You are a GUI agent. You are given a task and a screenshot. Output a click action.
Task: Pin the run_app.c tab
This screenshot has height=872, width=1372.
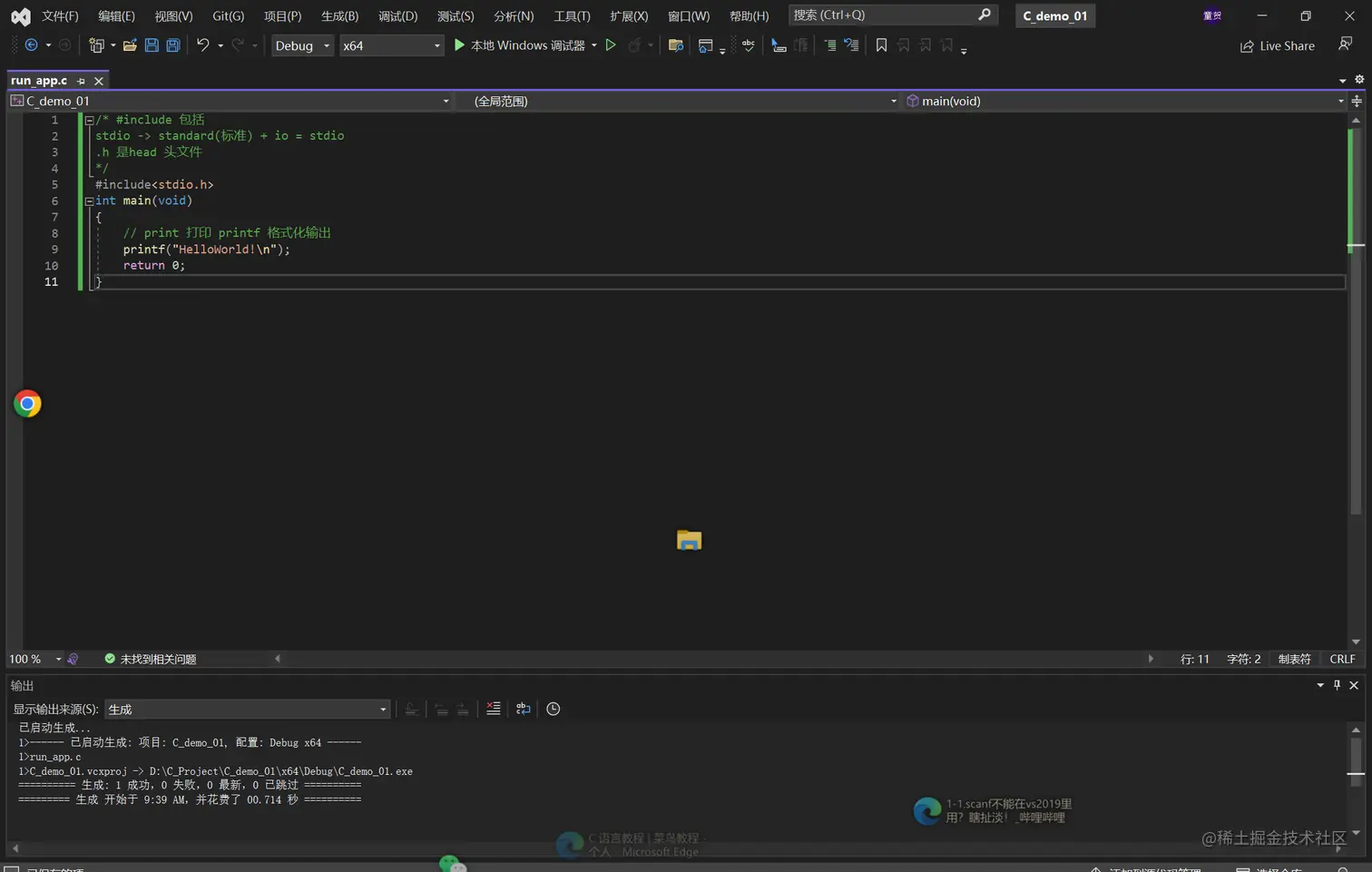pos(81,81)
